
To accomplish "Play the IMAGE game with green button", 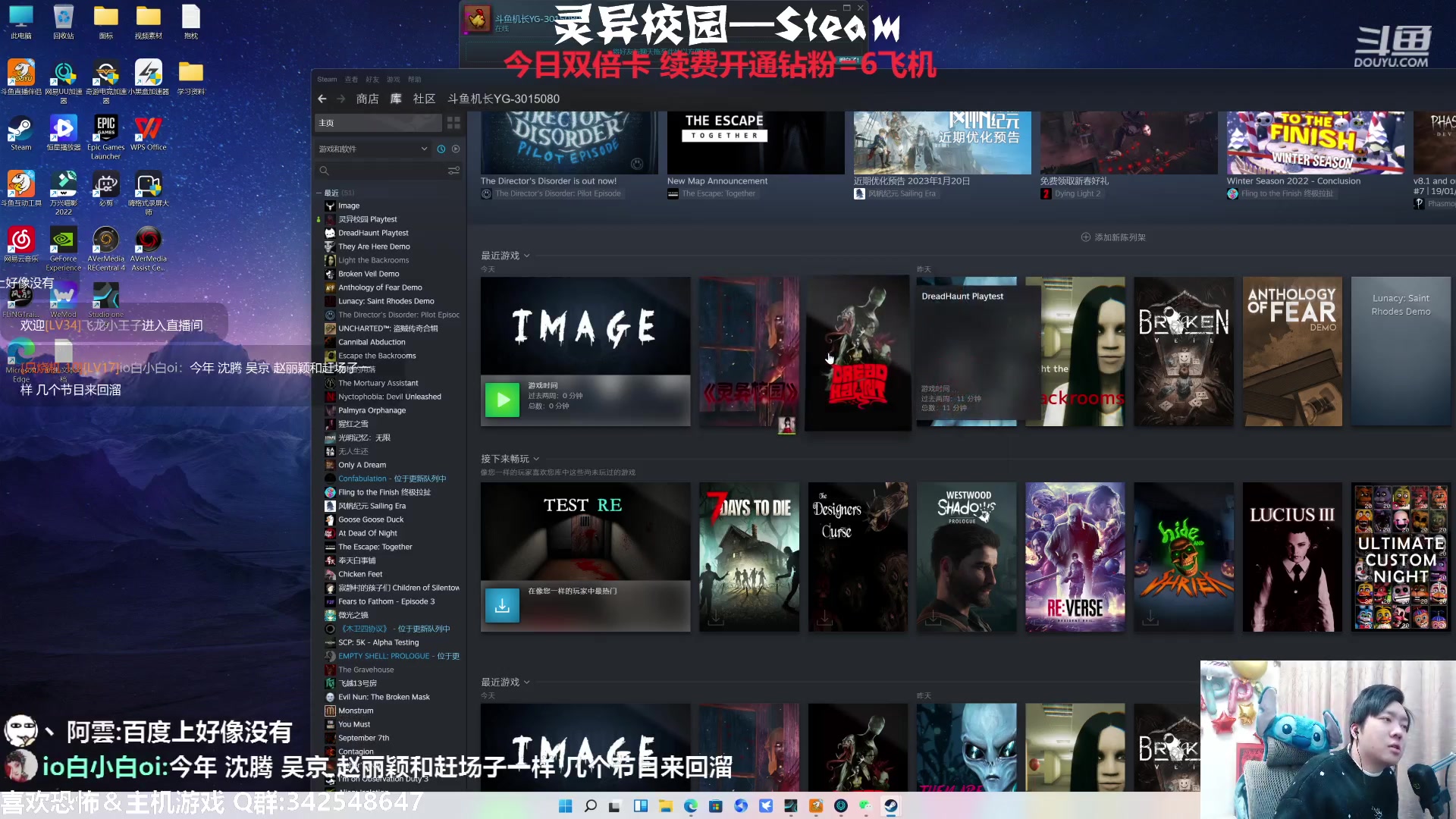I will coord(503,400).
